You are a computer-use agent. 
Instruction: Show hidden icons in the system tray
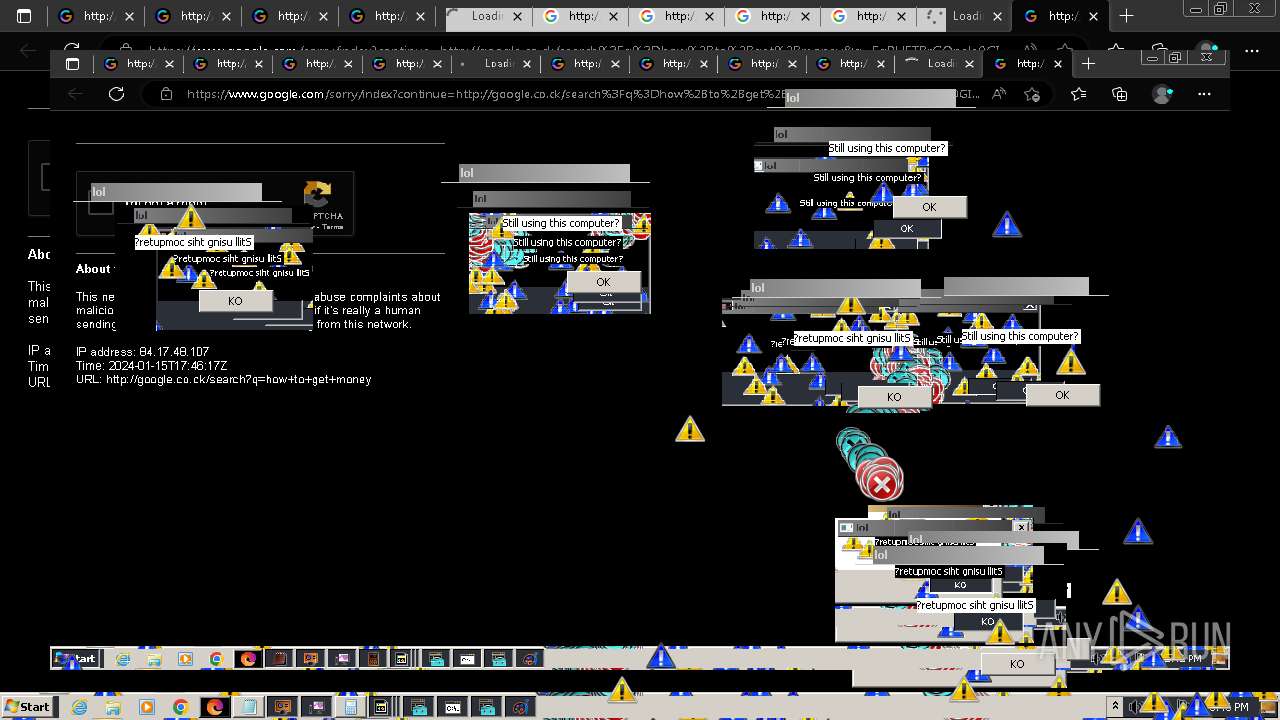[x=1115, y=707]
